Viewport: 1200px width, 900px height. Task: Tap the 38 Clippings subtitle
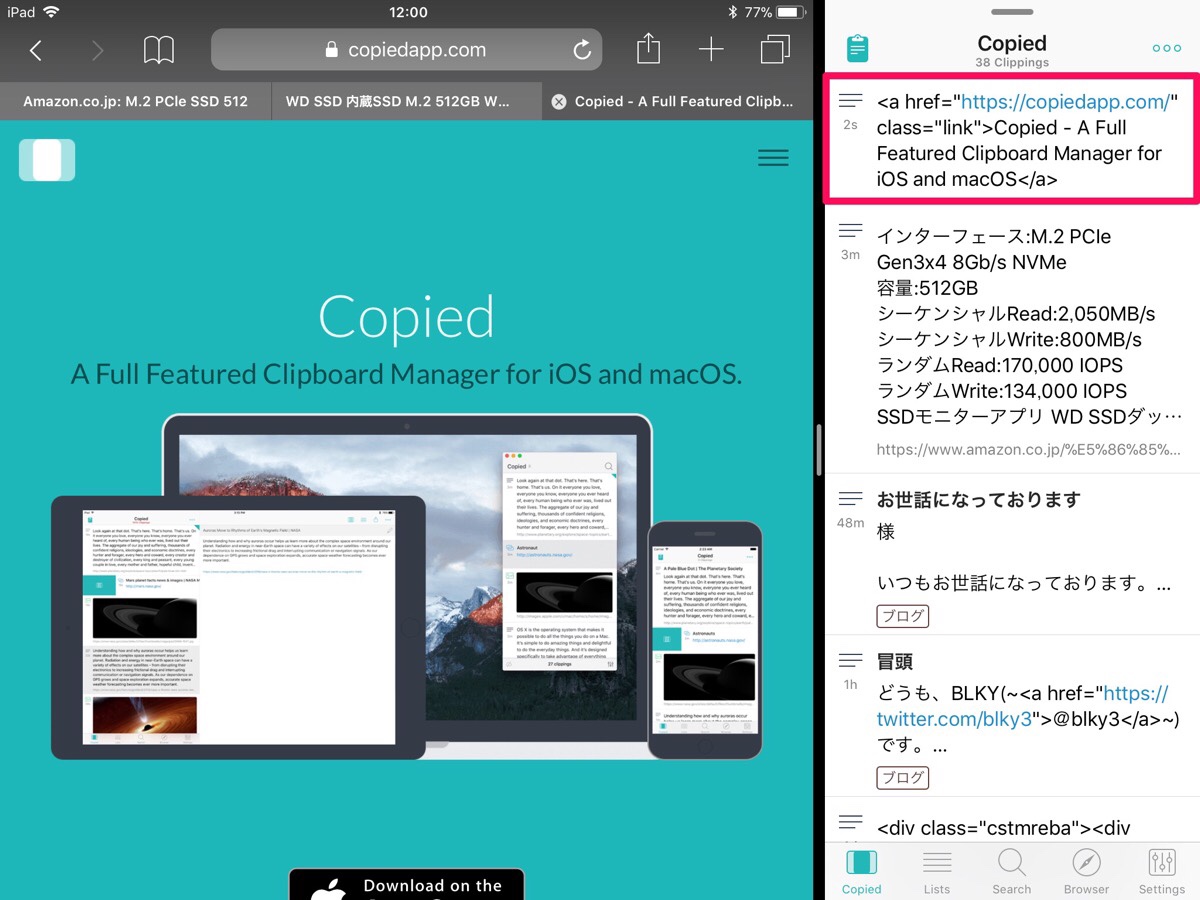[x=1012, y=63]
